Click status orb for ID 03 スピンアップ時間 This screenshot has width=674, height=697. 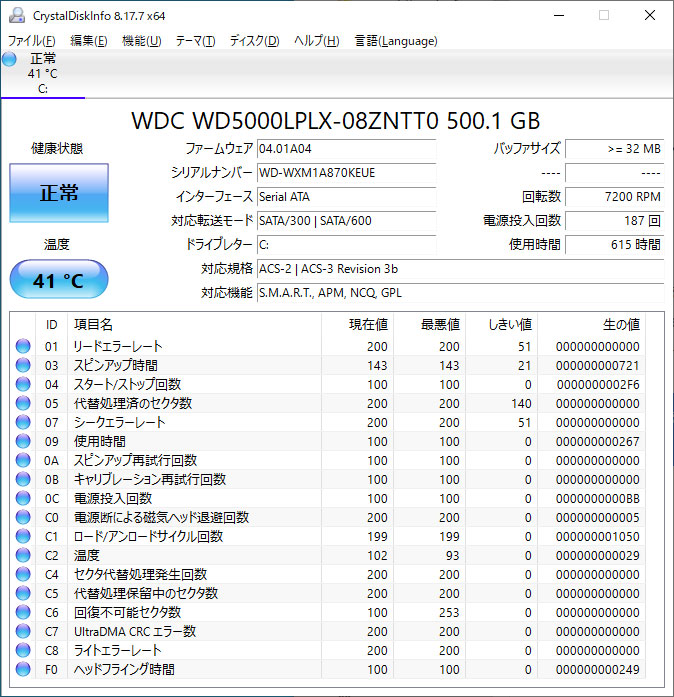[x=23, y=365]
